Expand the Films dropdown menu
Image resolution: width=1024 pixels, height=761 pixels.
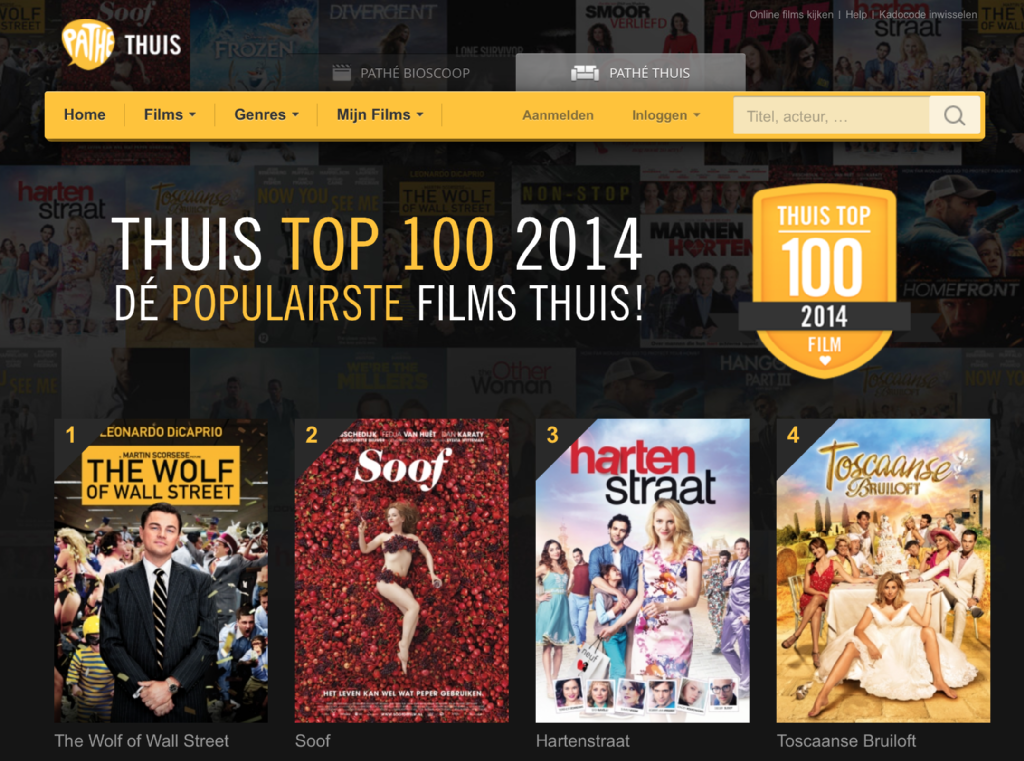(170, 114)
